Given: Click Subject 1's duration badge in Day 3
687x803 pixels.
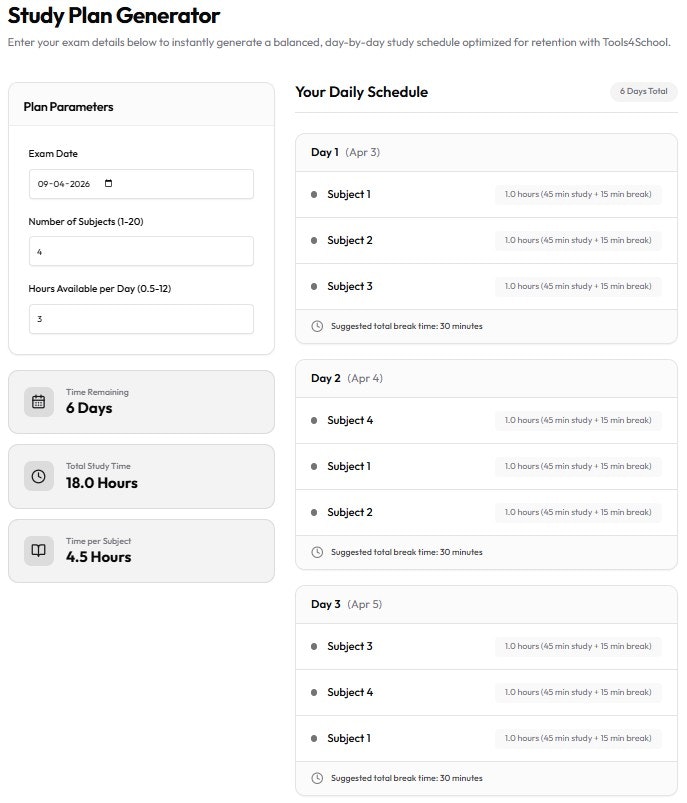Looking at the screenshot, I should pyautogui.click(x=578, y=738).
